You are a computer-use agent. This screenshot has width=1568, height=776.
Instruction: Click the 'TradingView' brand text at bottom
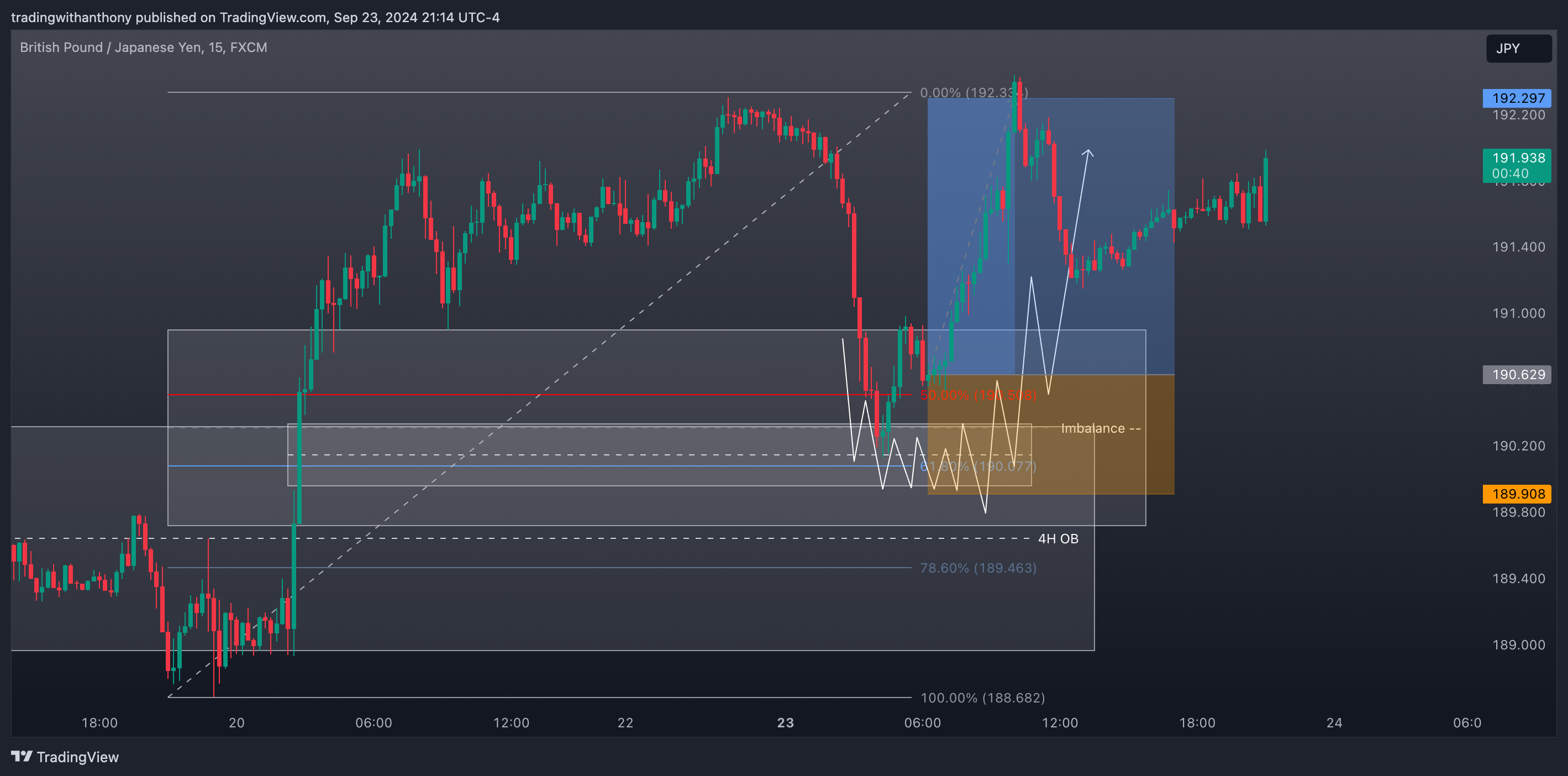coord(78,757)
